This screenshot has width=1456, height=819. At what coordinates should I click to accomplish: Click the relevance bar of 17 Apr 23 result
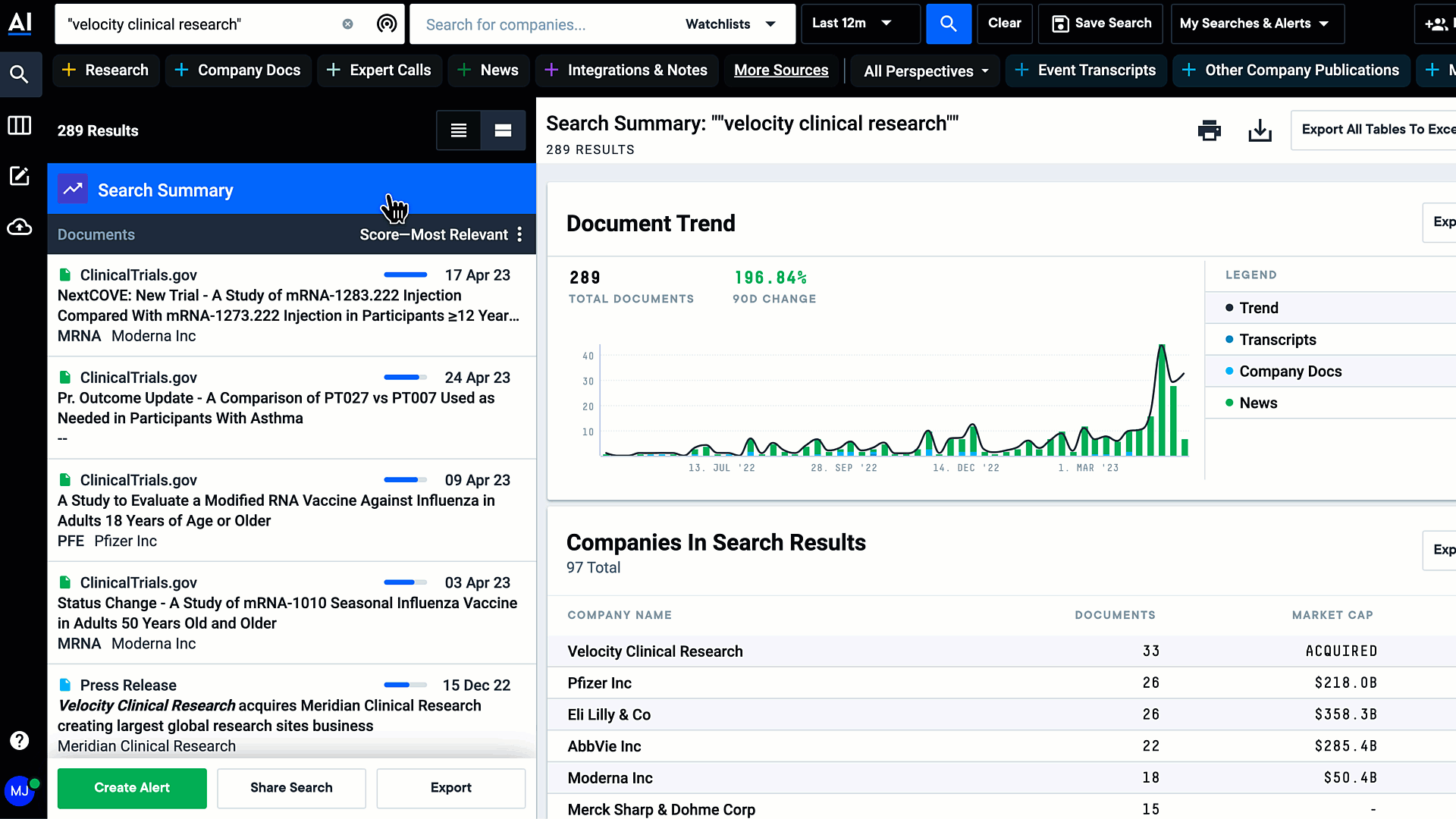coord(406,275)
